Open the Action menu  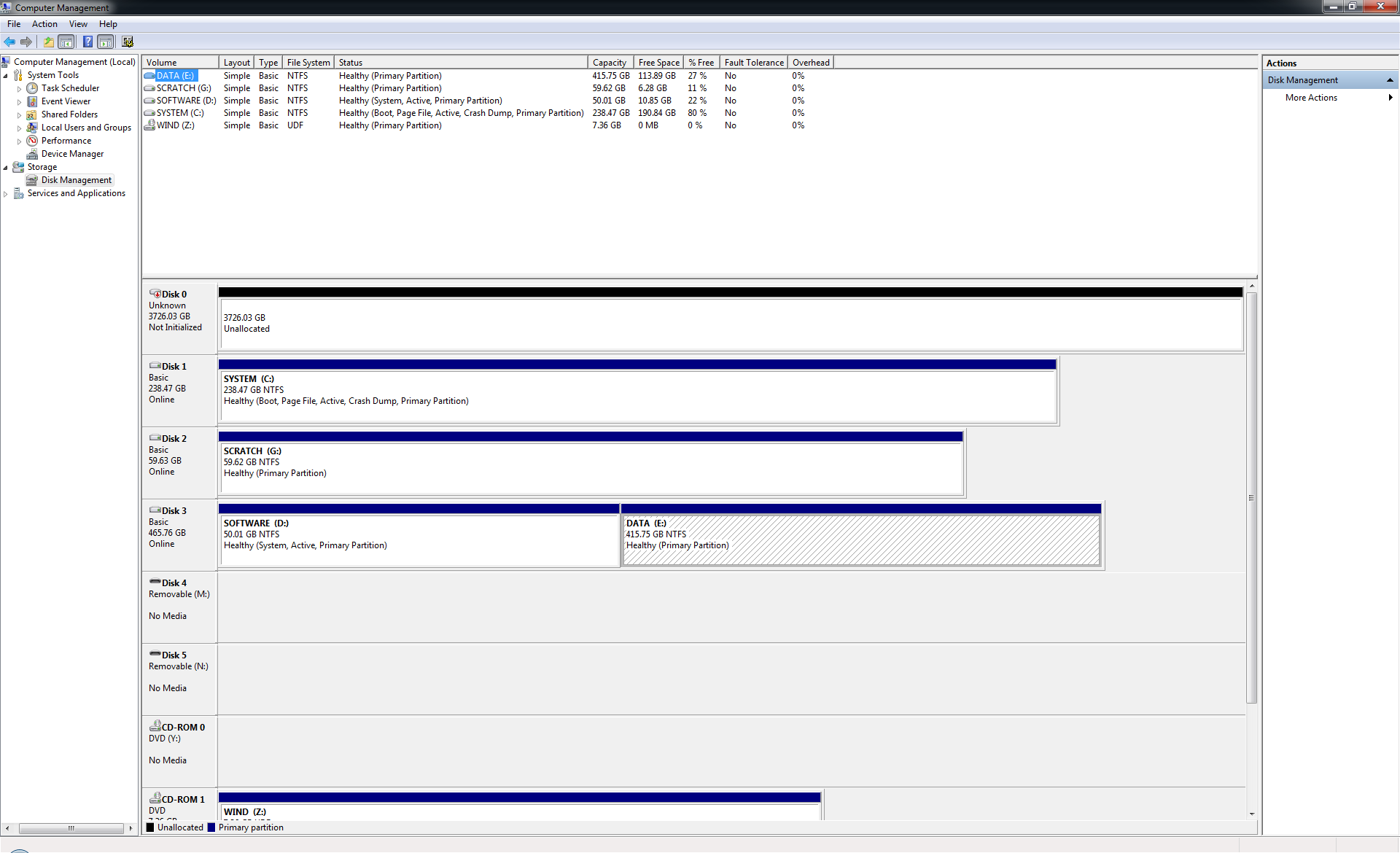(44, 24)
